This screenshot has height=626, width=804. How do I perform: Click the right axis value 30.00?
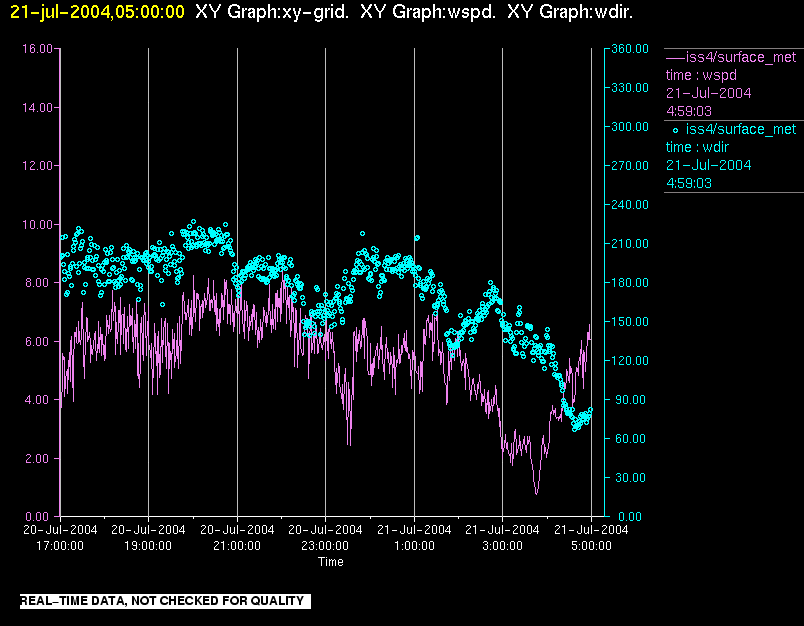631,477
